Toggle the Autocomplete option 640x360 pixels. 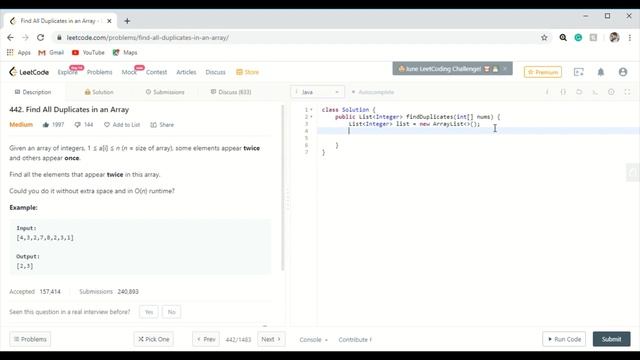tap(373, 92)
